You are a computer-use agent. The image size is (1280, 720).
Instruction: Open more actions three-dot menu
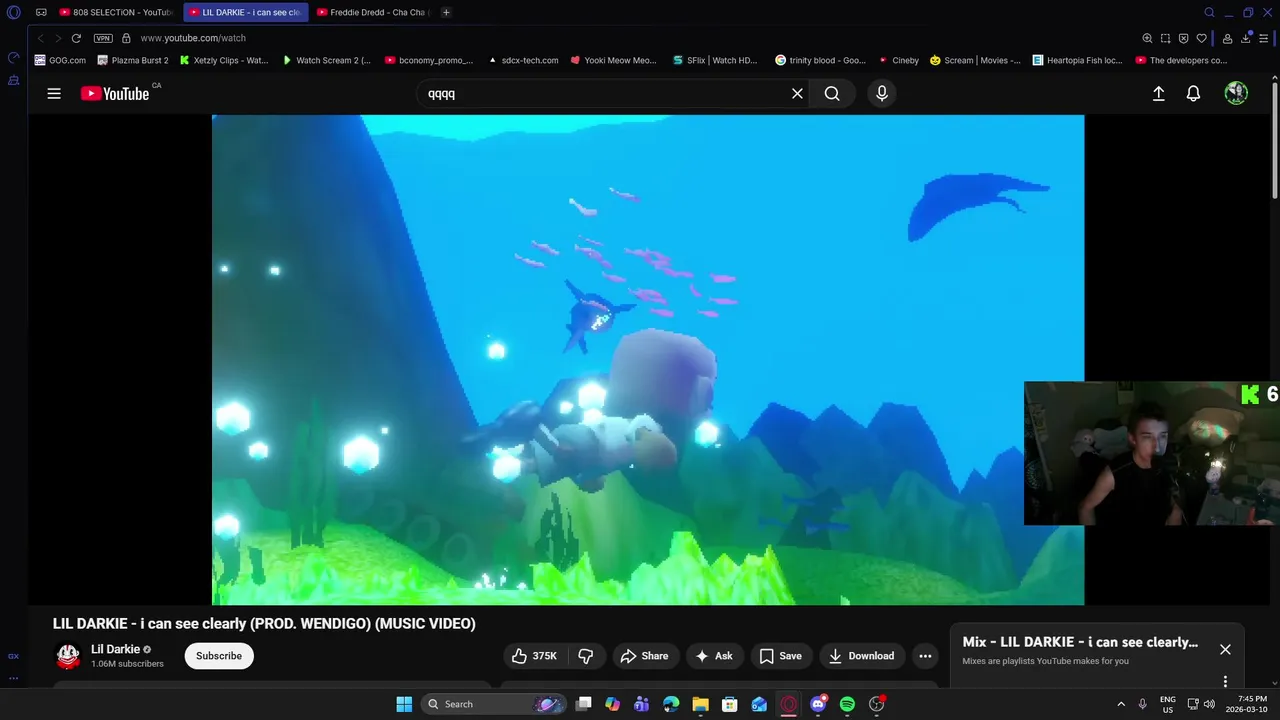pos(925,656)
